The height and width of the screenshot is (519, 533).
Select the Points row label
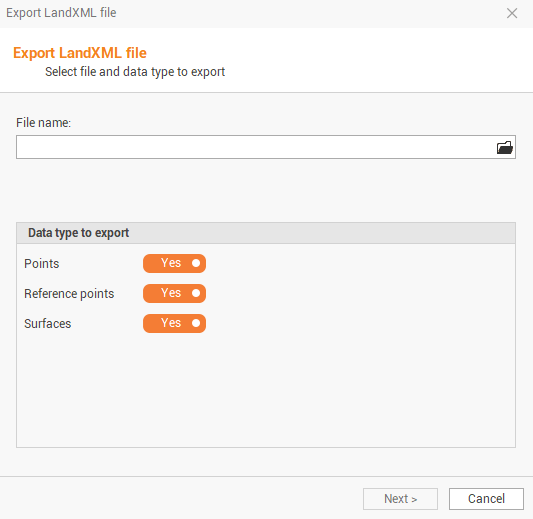click(42, 264)
